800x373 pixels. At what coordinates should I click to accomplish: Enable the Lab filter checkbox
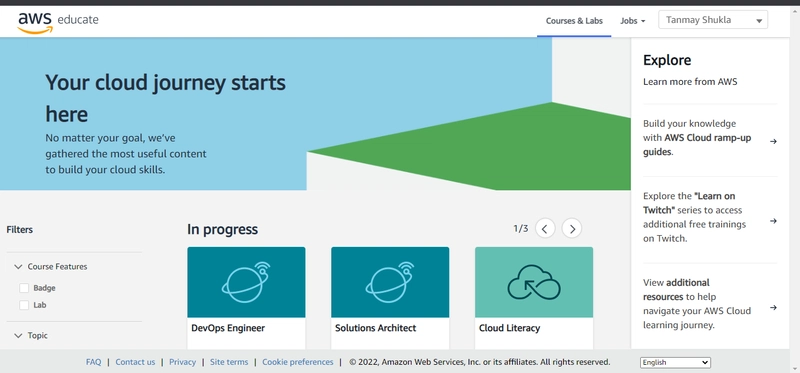[24, 305]
